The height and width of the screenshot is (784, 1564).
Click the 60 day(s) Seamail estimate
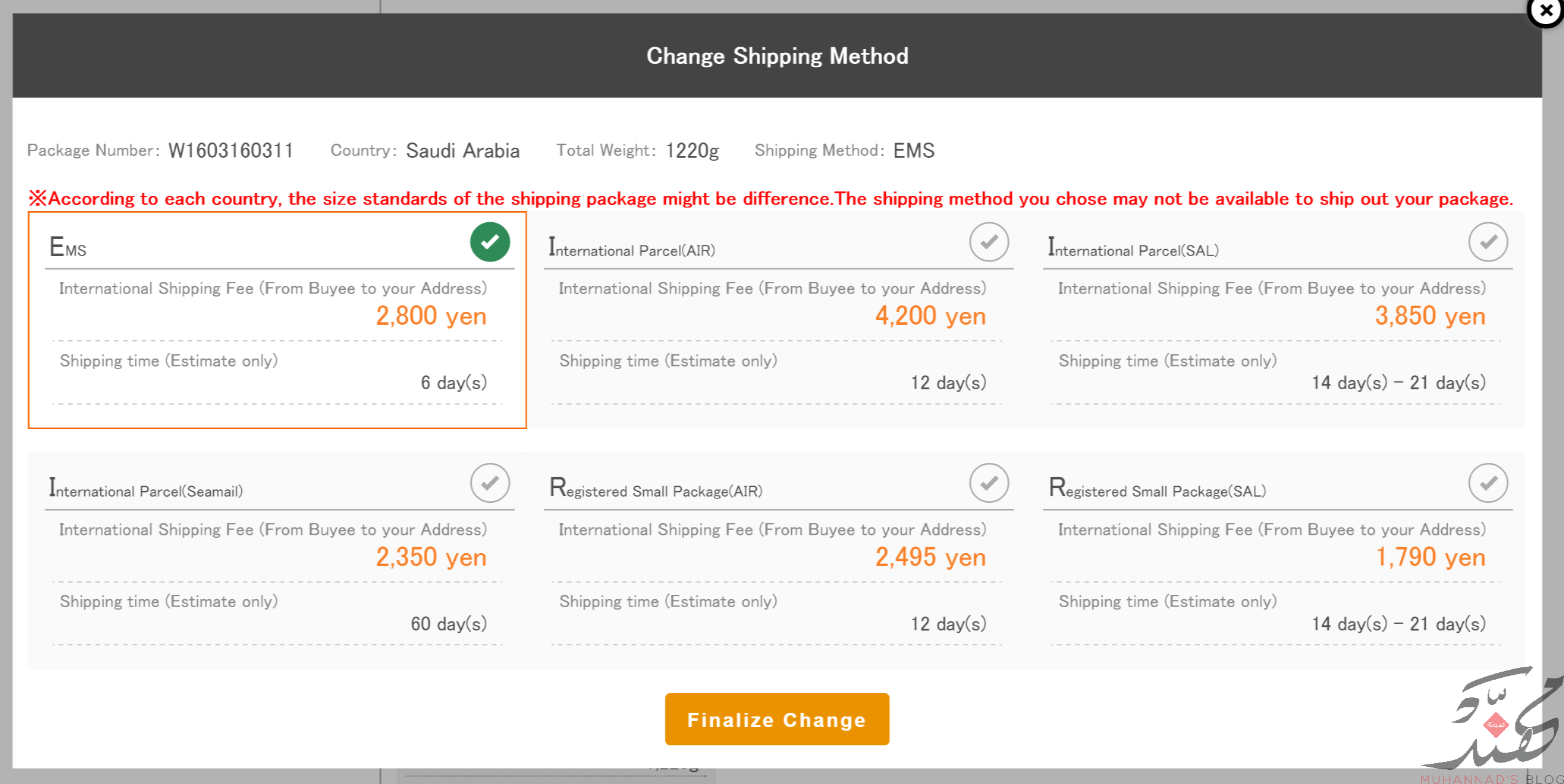coord(448,624)
